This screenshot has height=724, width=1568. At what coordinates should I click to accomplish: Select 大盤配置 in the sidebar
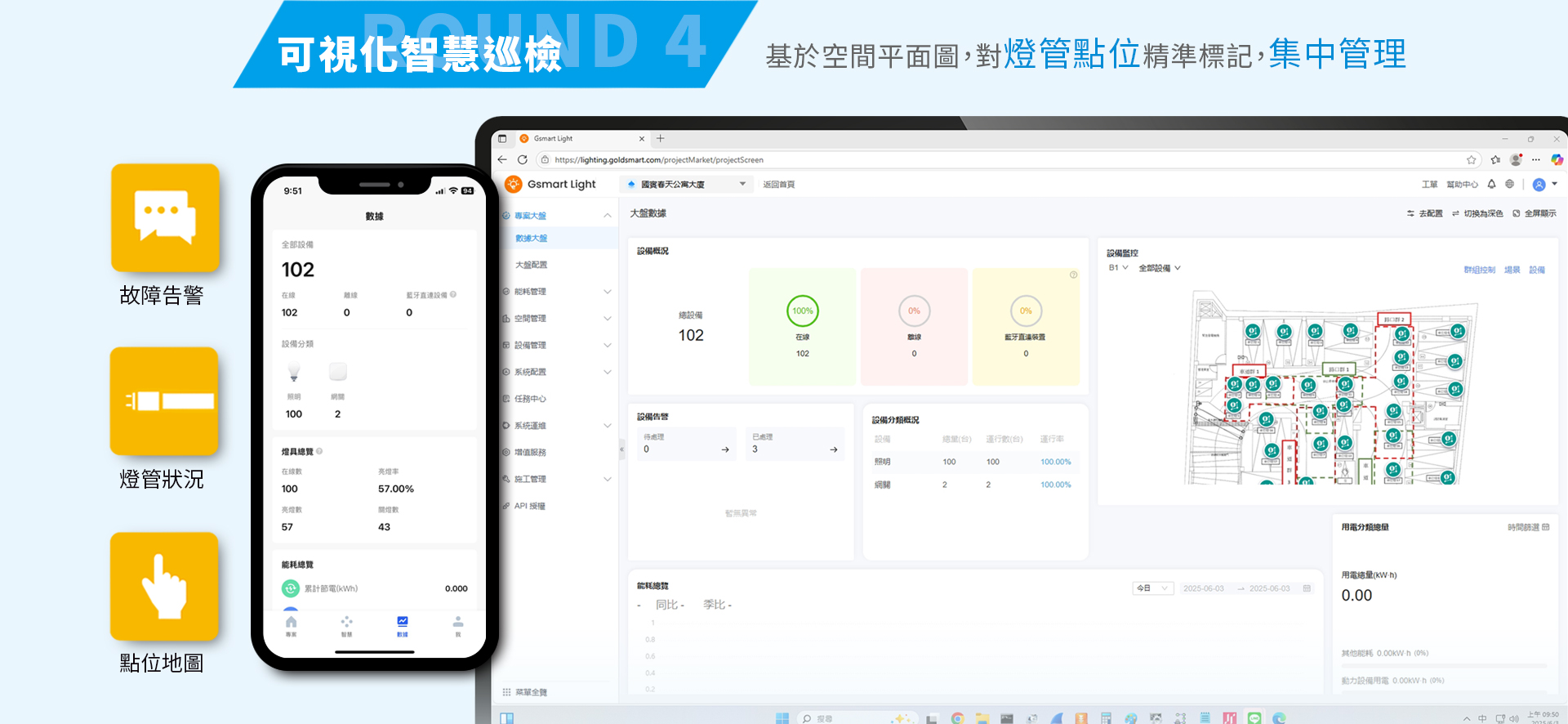pos(532,265)
